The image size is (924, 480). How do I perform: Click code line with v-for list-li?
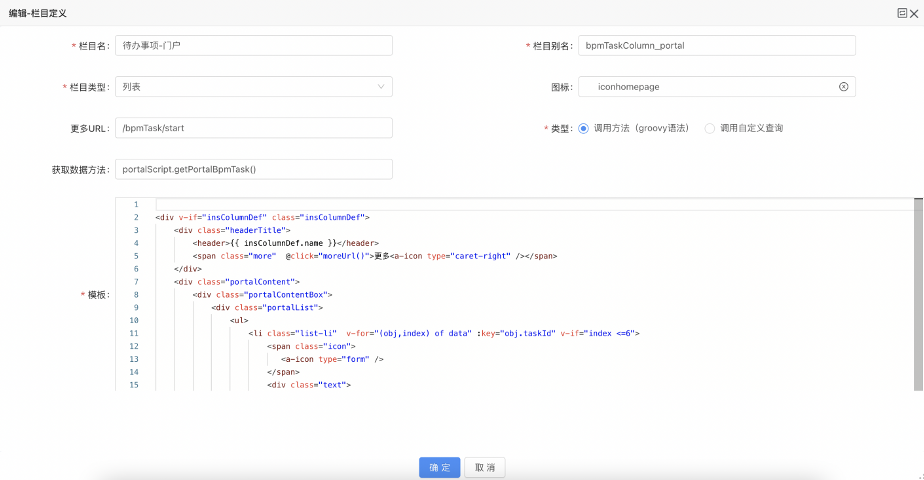pos(444,333)
